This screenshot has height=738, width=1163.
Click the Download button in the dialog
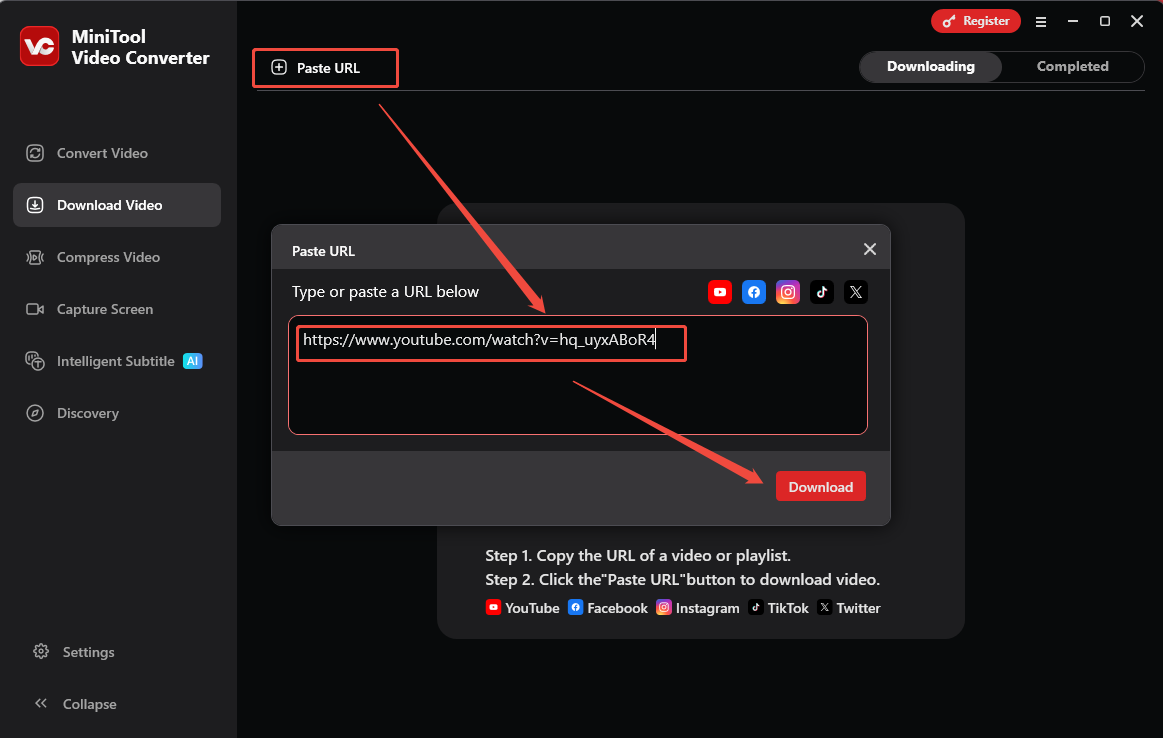point(820,486)
